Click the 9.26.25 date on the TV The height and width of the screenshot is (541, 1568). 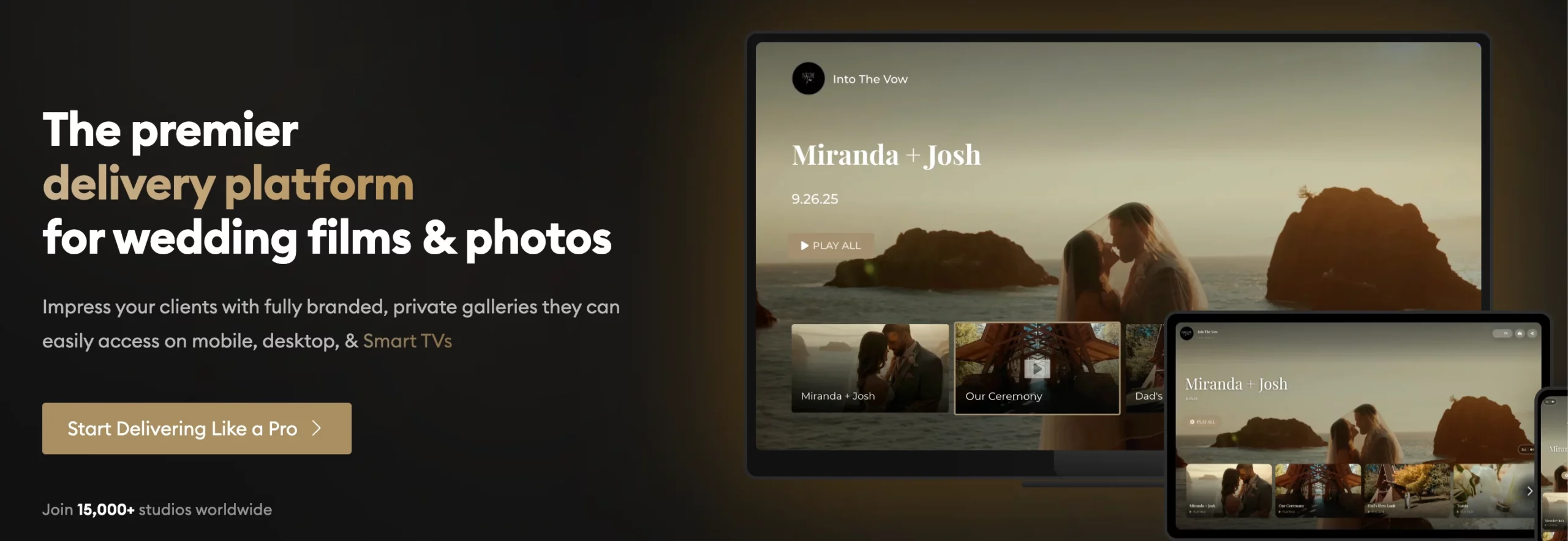(815, 199)
